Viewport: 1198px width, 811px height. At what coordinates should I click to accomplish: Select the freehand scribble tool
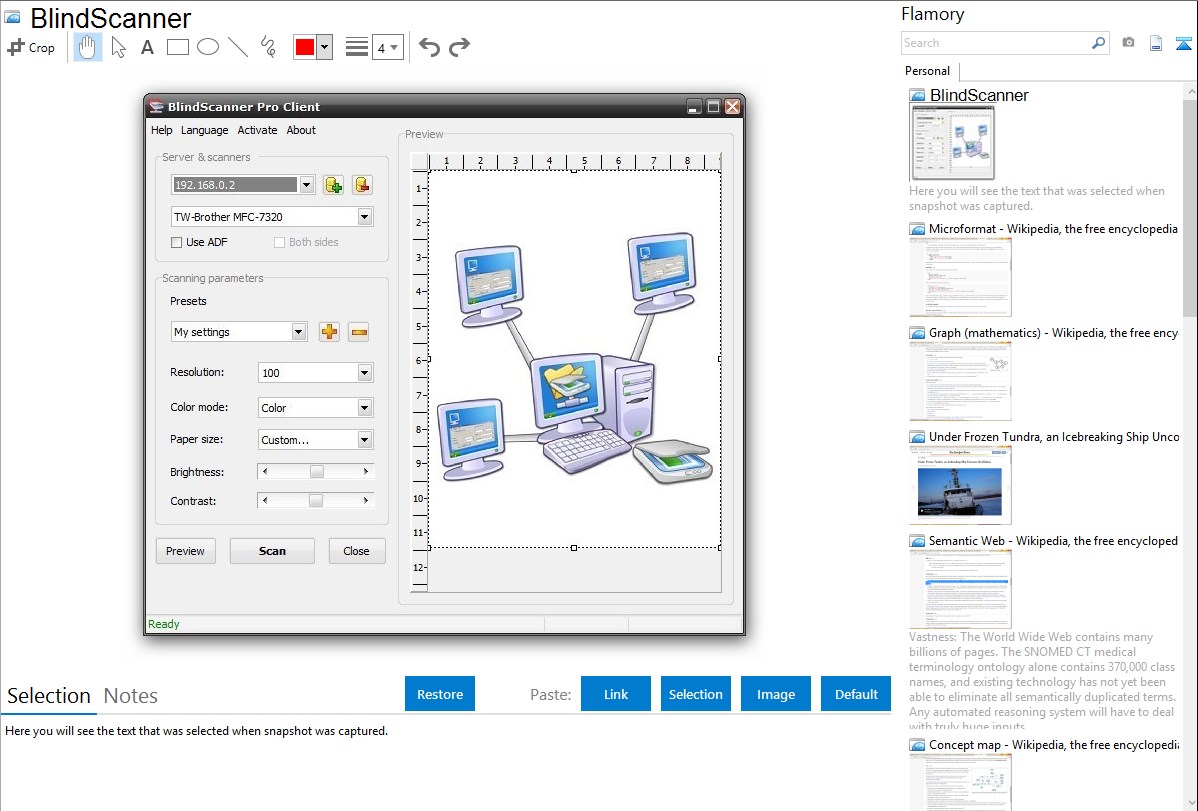click(x=268, y=47)
